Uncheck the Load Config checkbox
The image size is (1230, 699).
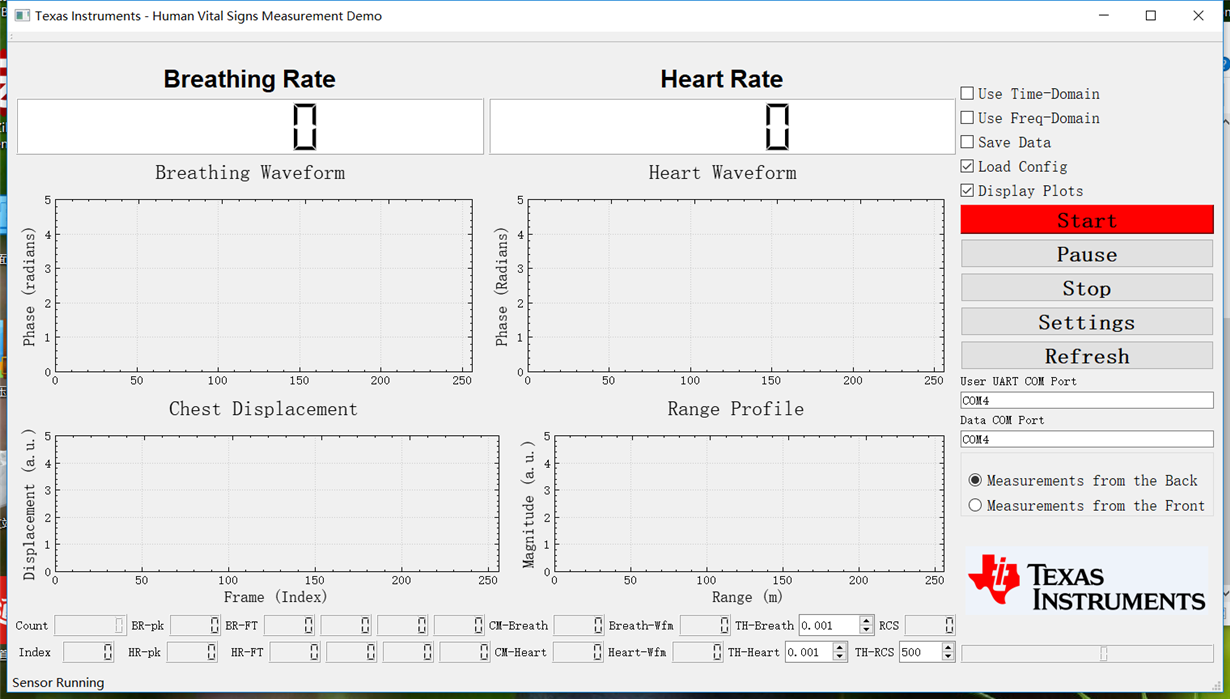(x=967, y=166)
